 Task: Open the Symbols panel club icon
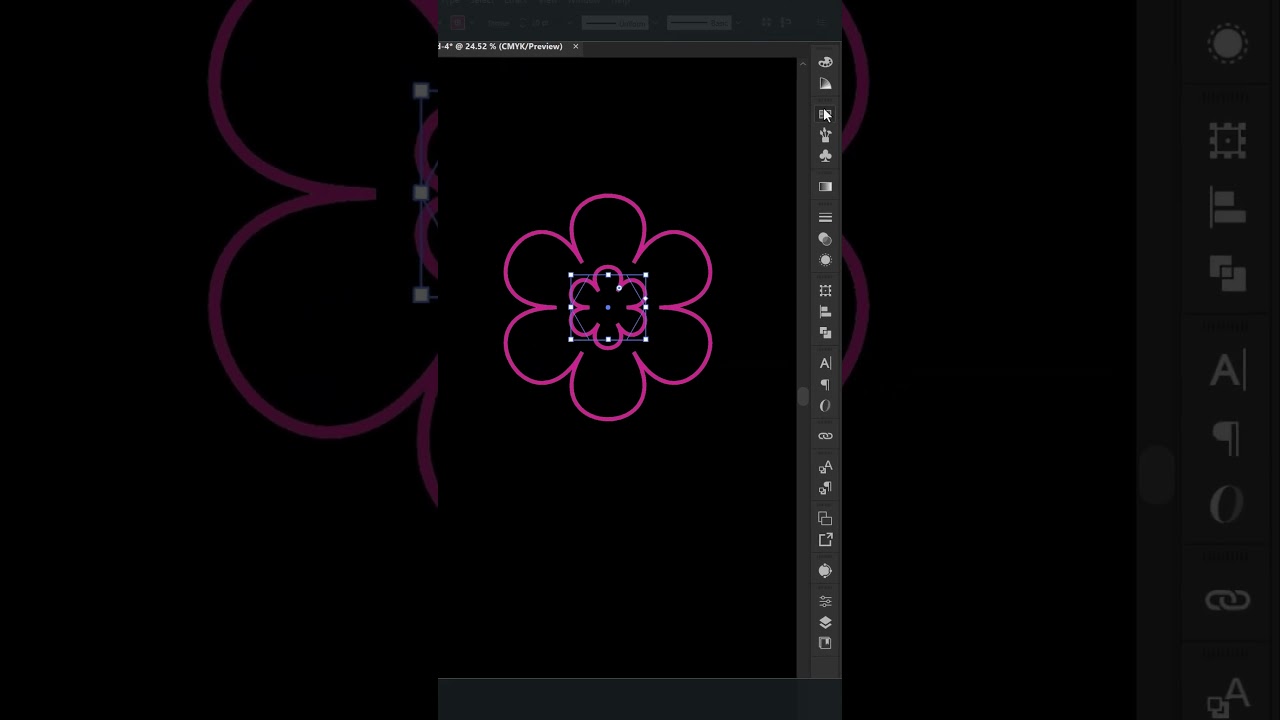pyautogui.click(x=825, y=156)
